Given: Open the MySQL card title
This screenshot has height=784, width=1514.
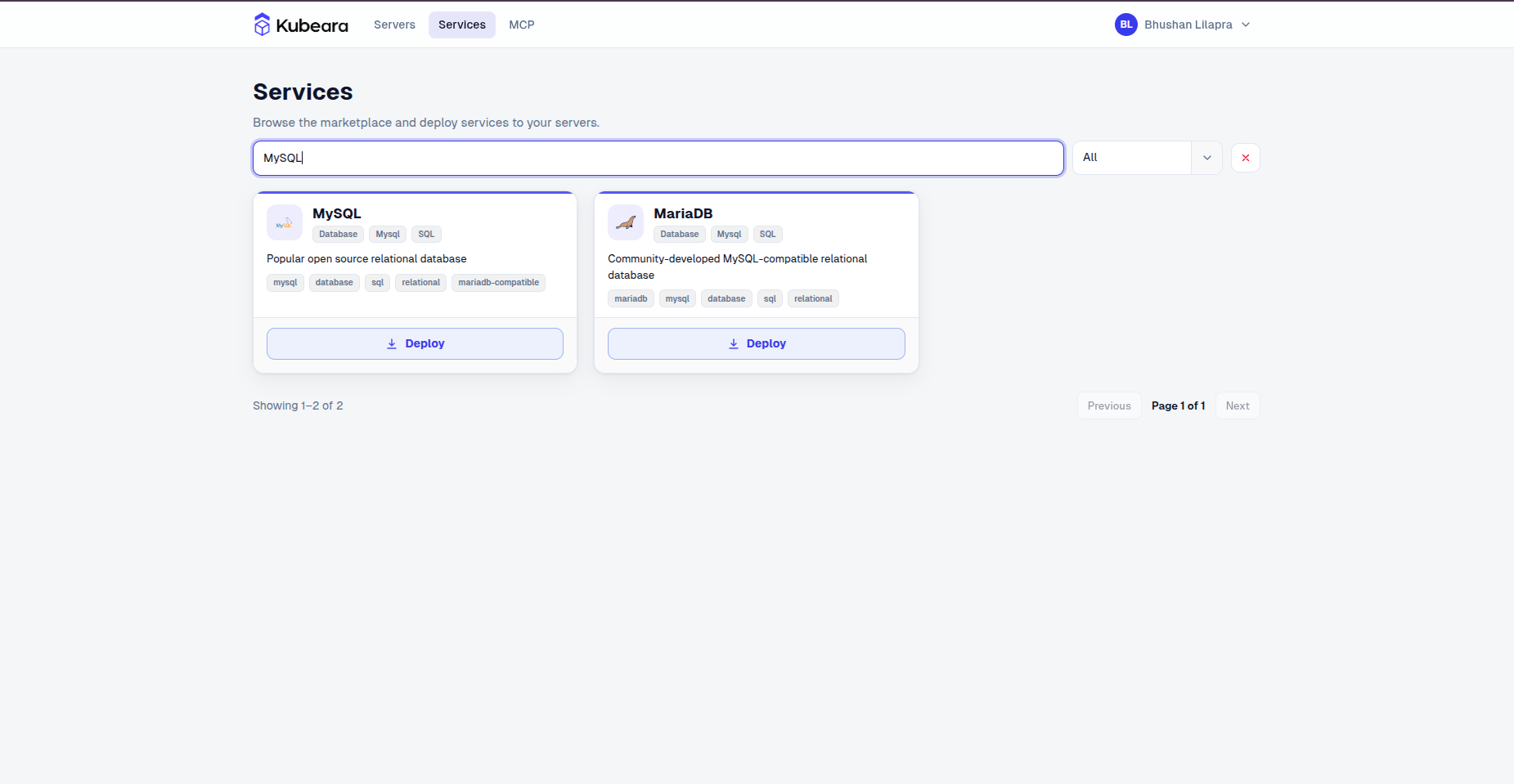Looking at the screenshot, I should coord(337,213).
